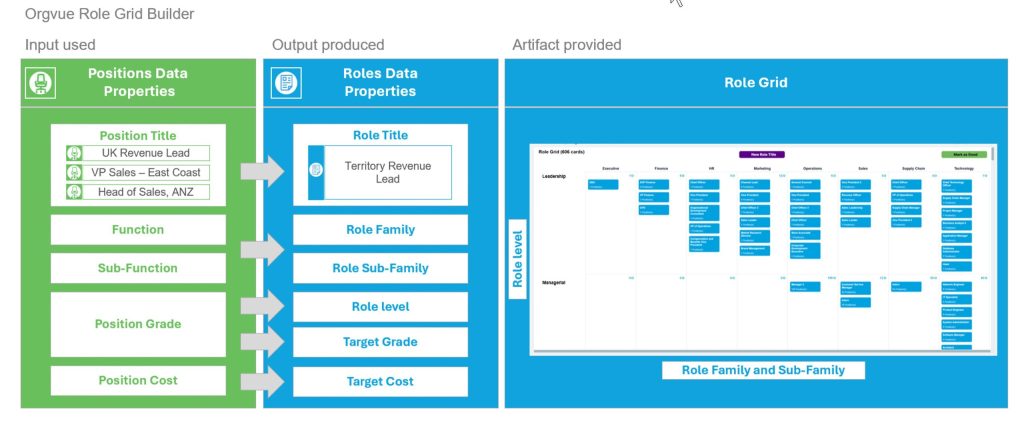Click the Position Title heading
Viewport: 1024px width, 421px height.
[138, 136]
